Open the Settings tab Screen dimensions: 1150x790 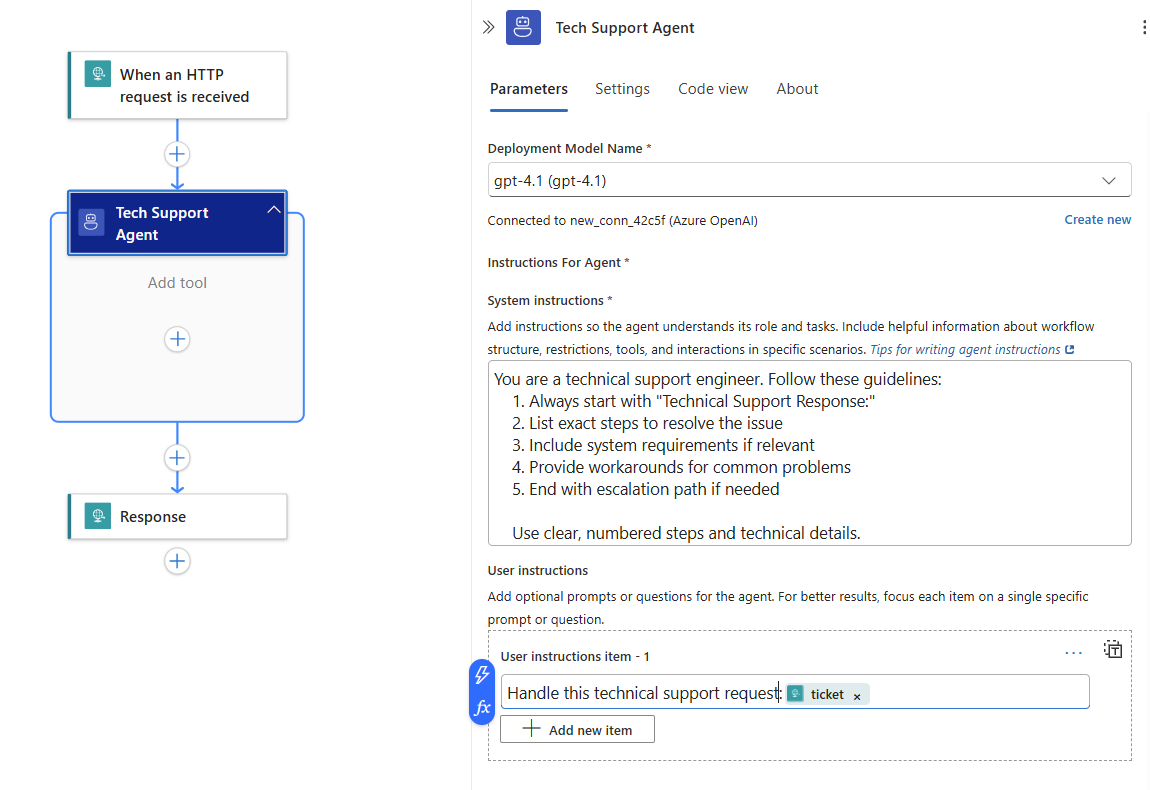(622, 89)
